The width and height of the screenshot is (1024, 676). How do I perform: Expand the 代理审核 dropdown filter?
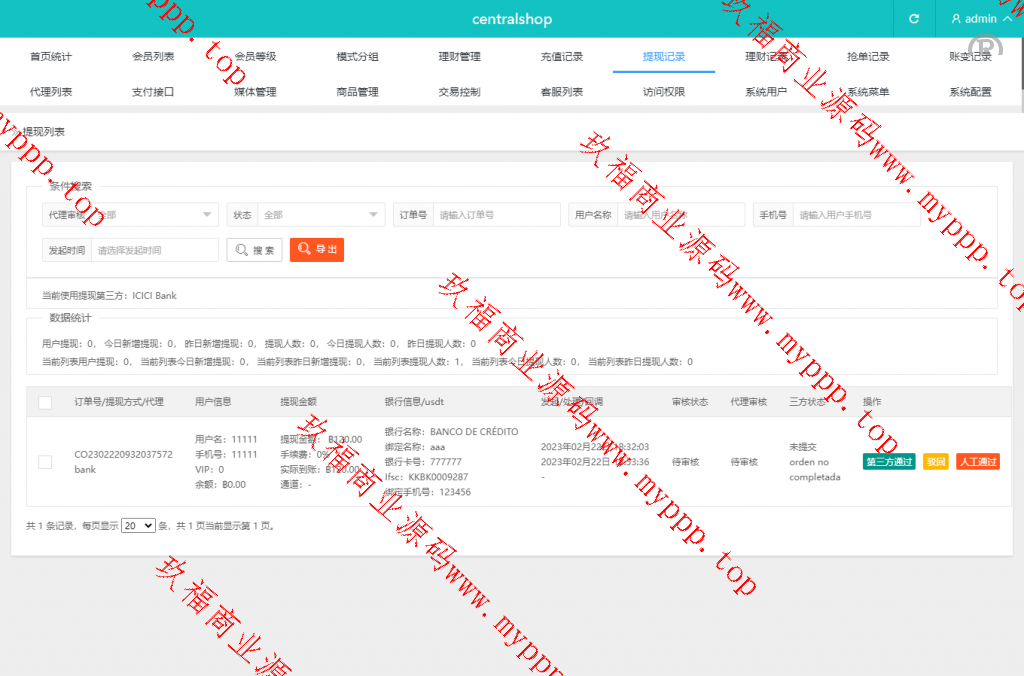tap(154, 215)
